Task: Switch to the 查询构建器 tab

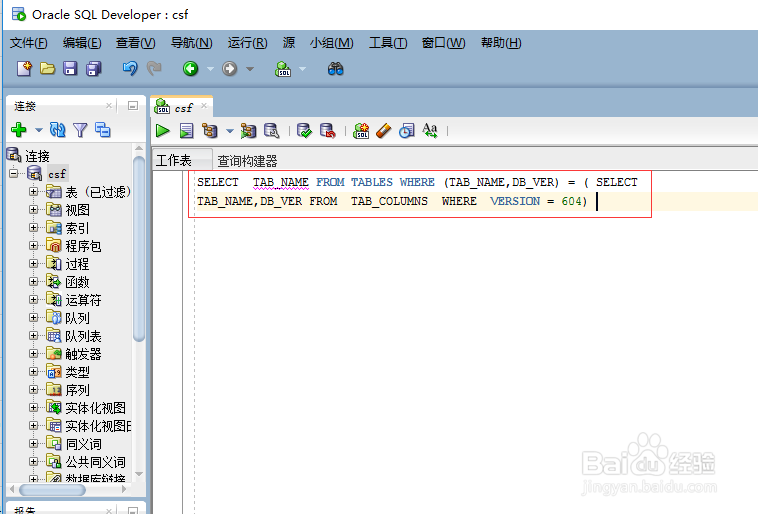Action: click(x=247, y=161)
